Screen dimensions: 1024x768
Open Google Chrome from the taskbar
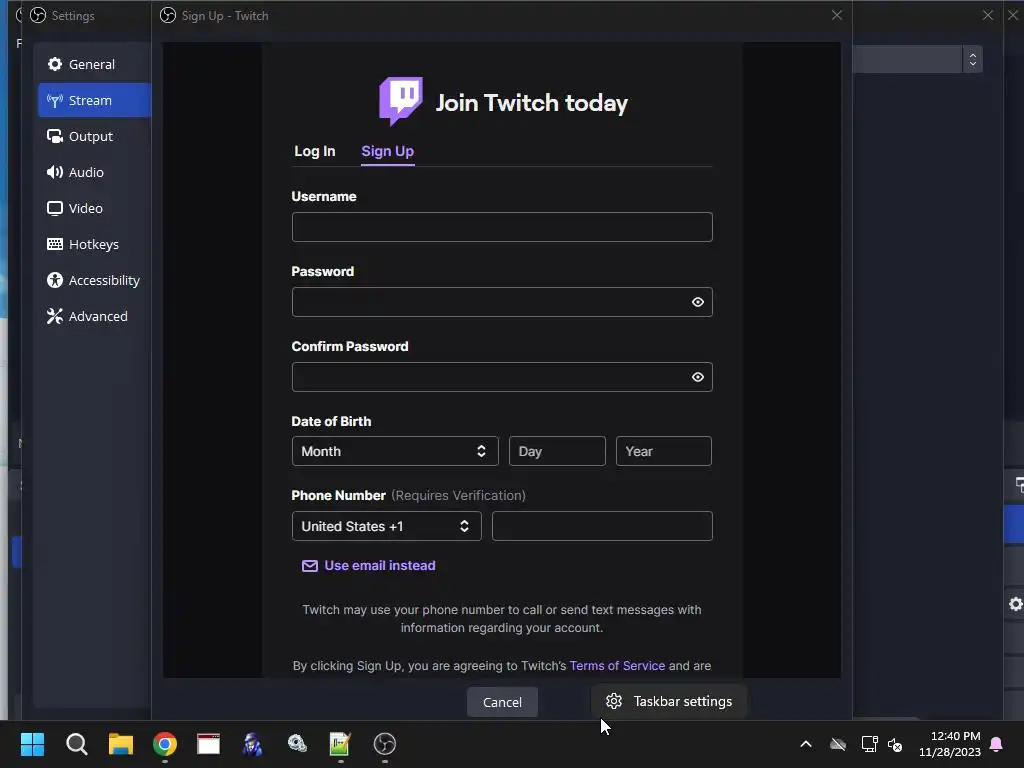click(x=165, y=744)
